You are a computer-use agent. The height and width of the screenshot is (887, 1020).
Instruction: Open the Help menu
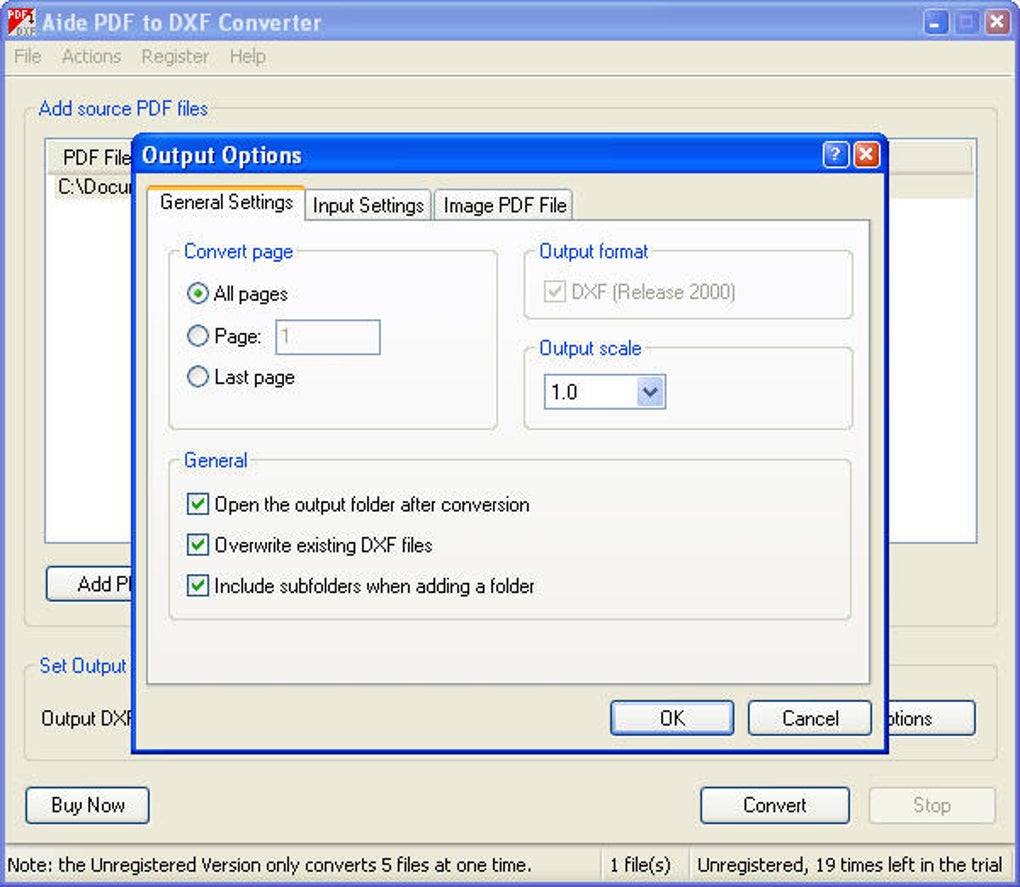tap(247, 57)
